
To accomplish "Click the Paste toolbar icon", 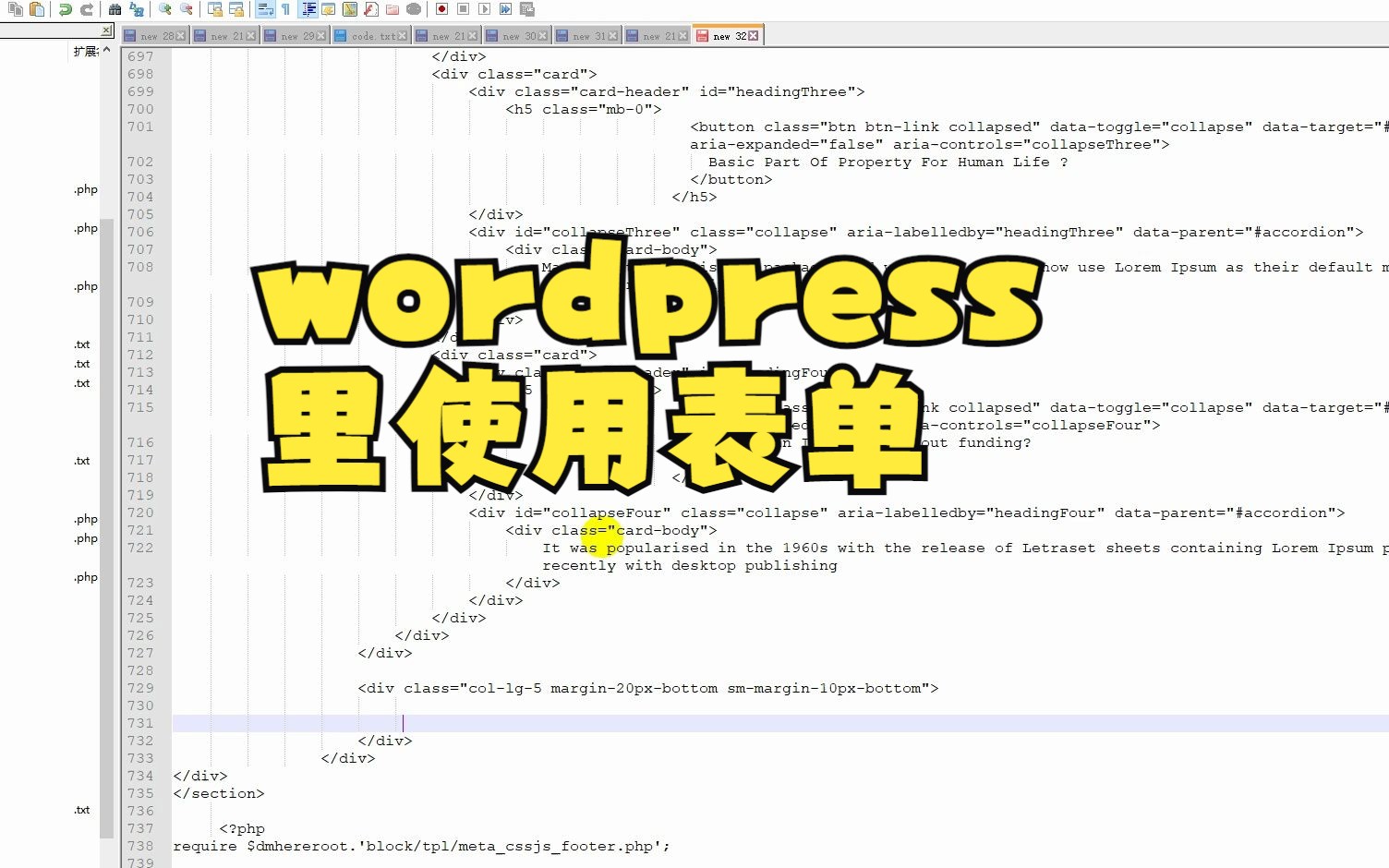I will 37,9.
